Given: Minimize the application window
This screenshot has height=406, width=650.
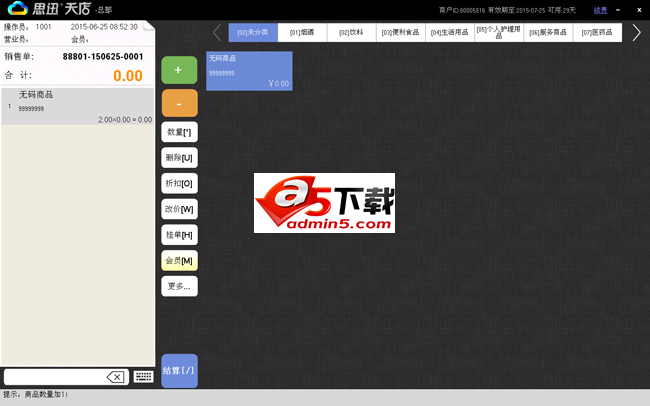Looking at the screenshot, I should click(x=618, y=10).
